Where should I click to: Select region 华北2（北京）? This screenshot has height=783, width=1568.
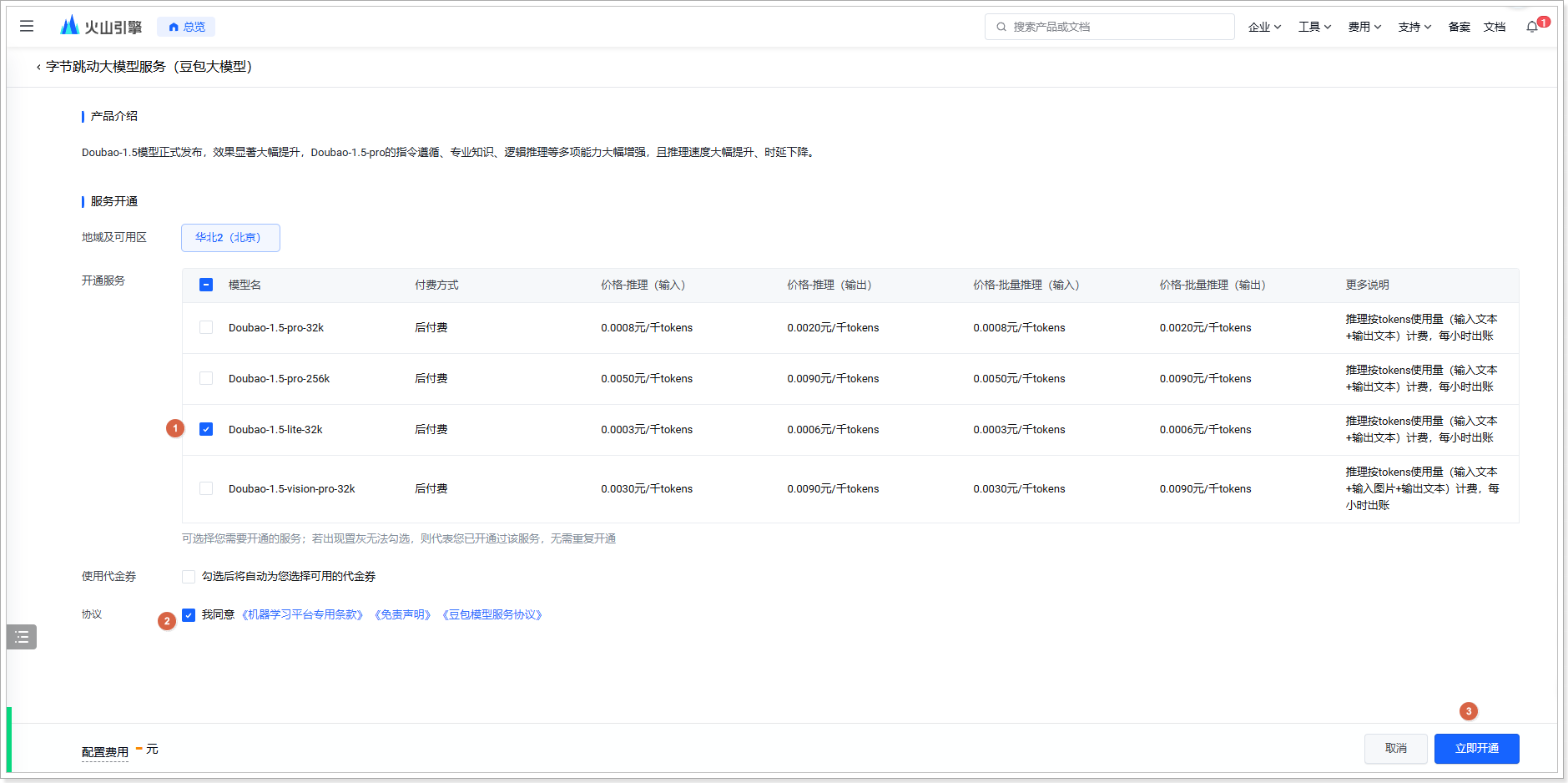(230, 238)
